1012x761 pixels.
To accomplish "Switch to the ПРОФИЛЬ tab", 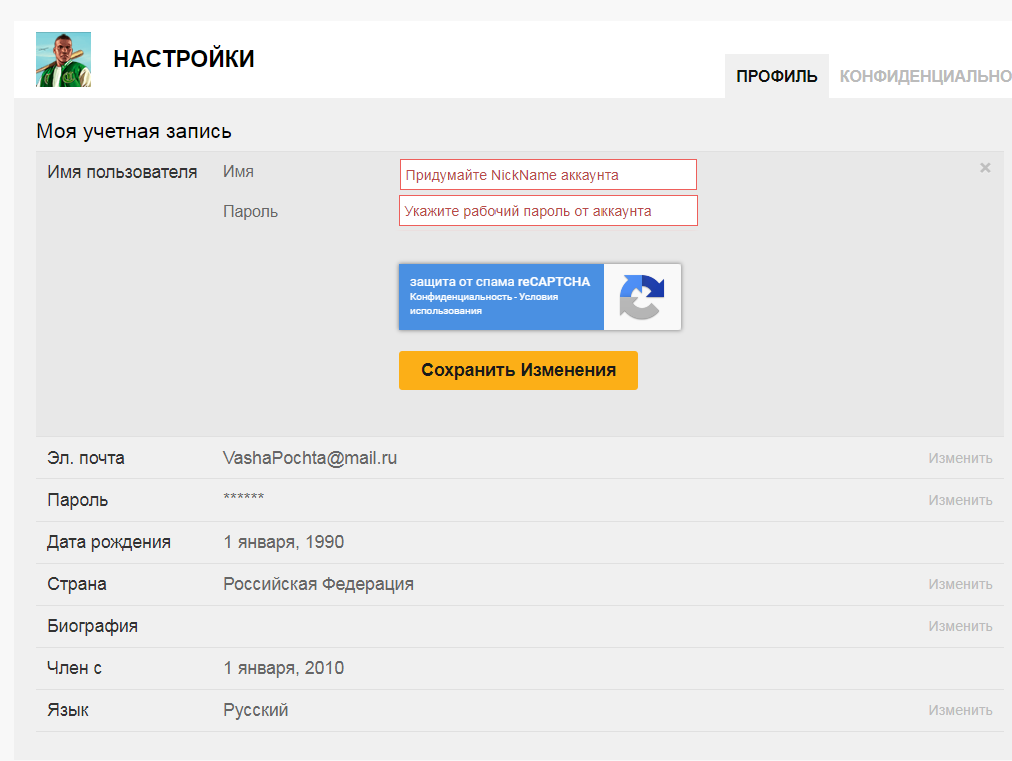I will click(776, 76).
